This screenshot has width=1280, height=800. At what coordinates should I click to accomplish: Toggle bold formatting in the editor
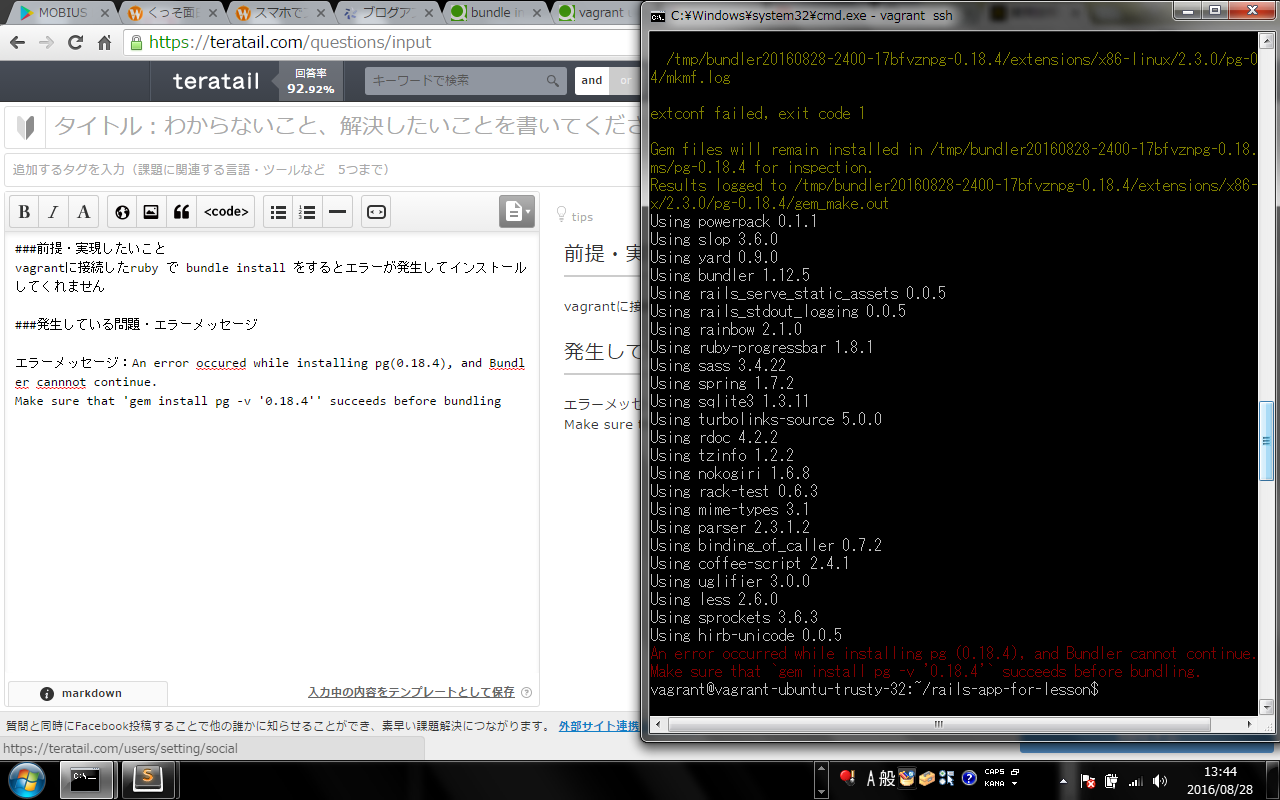pyautogui.click(x=25, y=212)
